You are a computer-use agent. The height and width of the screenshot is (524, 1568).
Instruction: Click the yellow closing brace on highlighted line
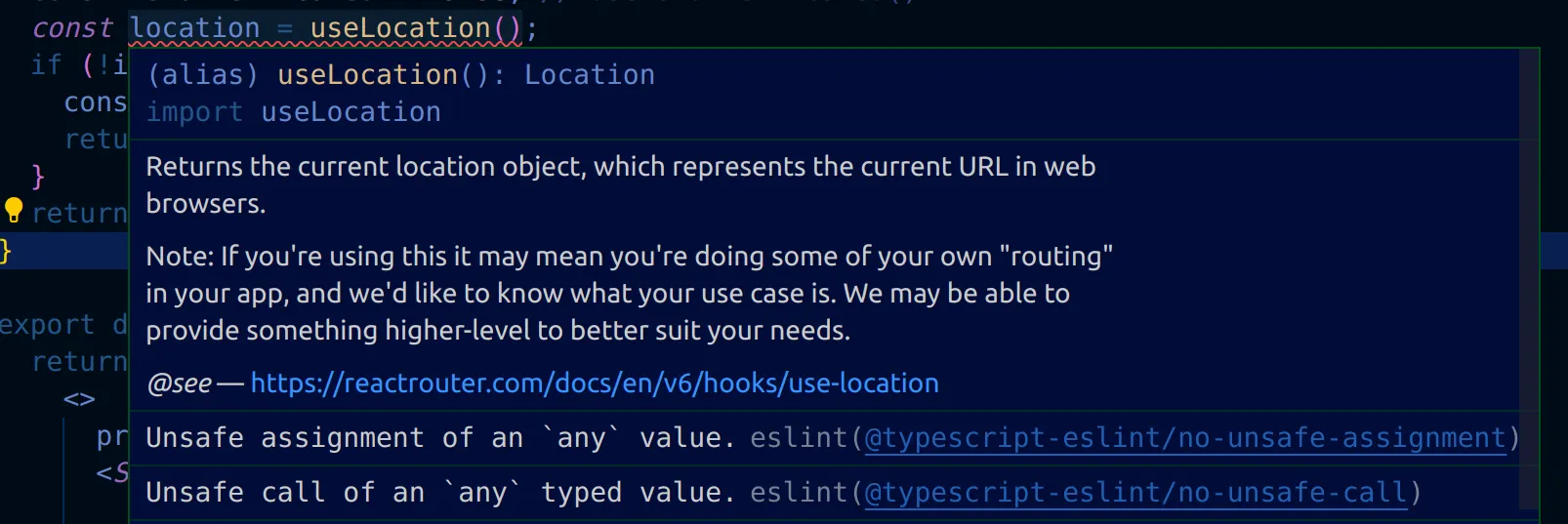[5, 251]
